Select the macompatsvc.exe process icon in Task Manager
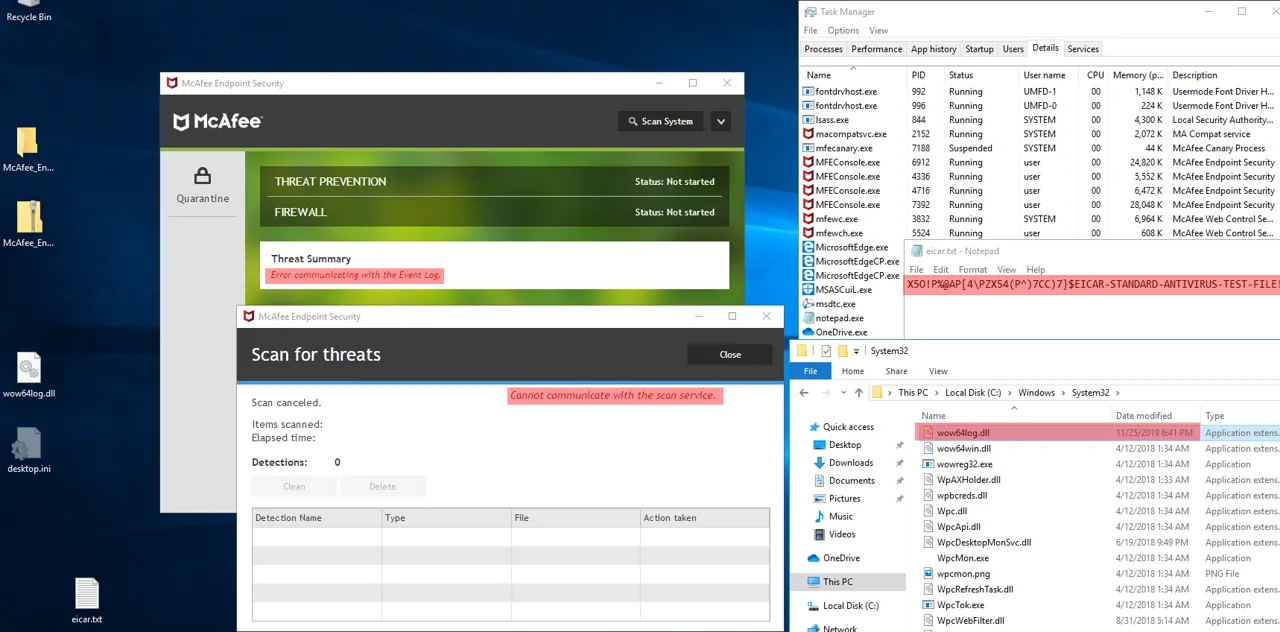This screenshot has width=1280, height=632. [808, 134]
